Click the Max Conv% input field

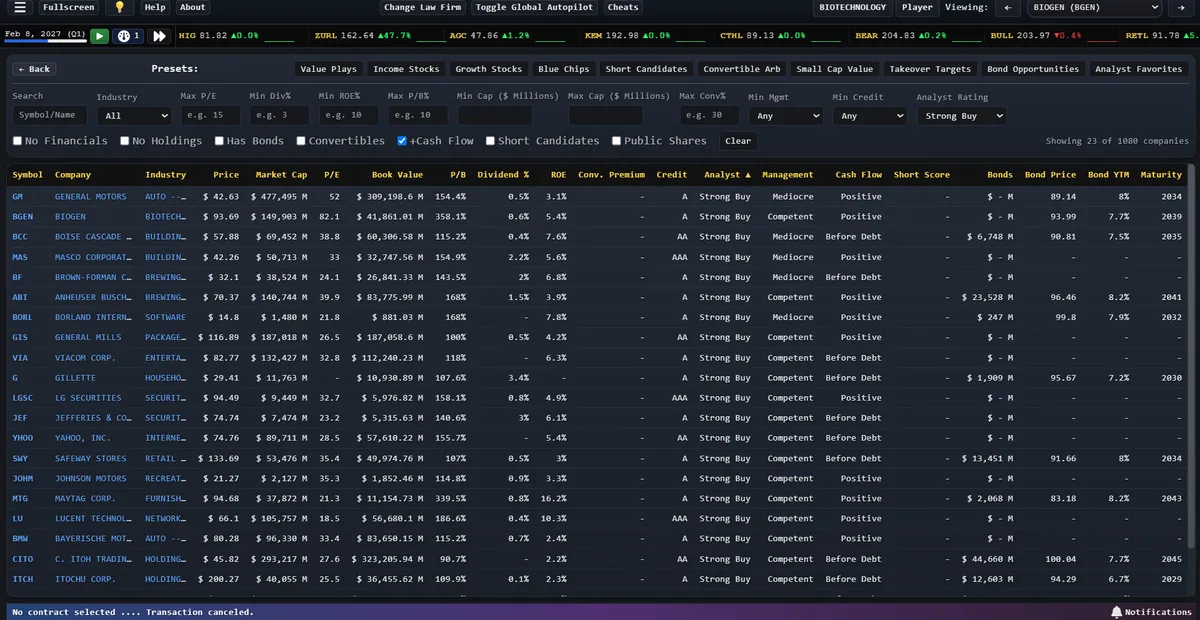(709, 116)
